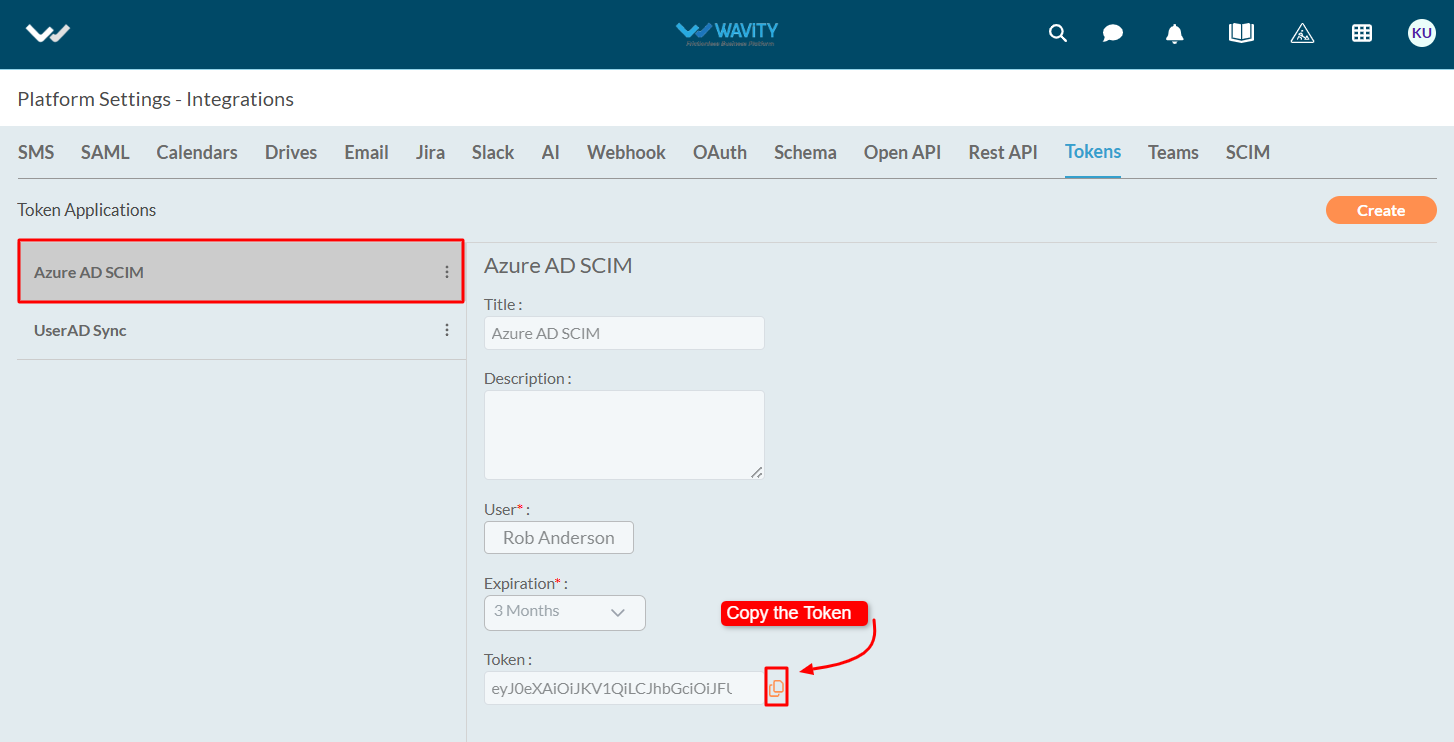The height and width of the screenshot is (742, 1454).
Task: Select the Slack tab
Action: click(x=493, y=152)
